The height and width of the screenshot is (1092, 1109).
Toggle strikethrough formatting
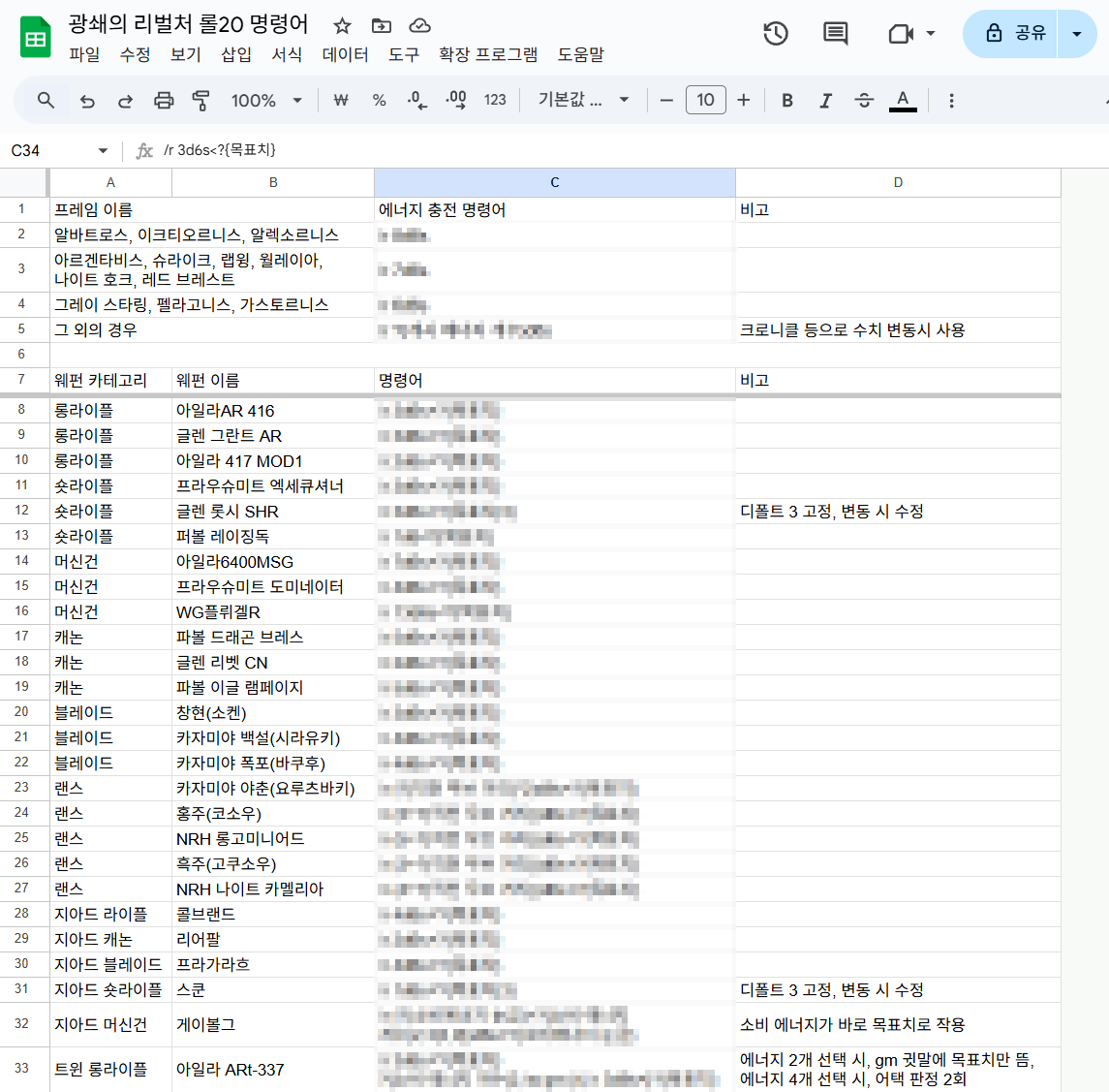[864, 101]
